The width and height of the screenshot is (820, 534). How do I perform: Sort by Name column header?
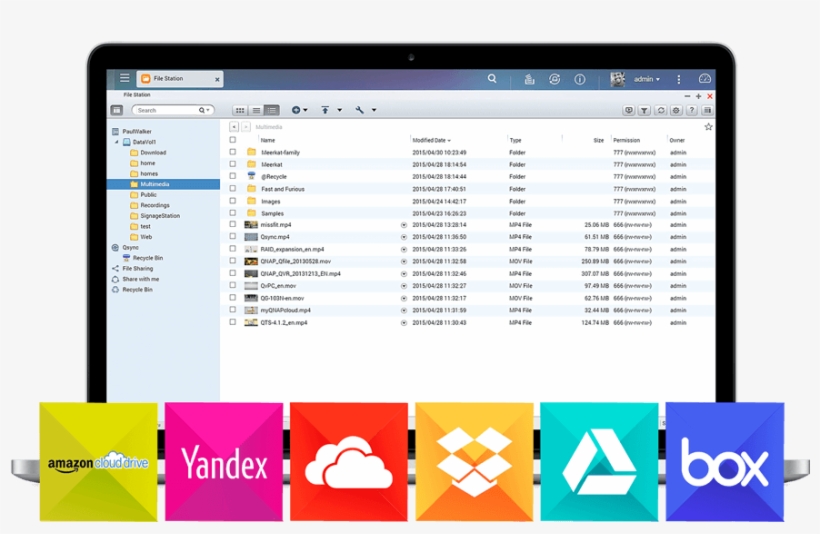click(x=268, y=140)
